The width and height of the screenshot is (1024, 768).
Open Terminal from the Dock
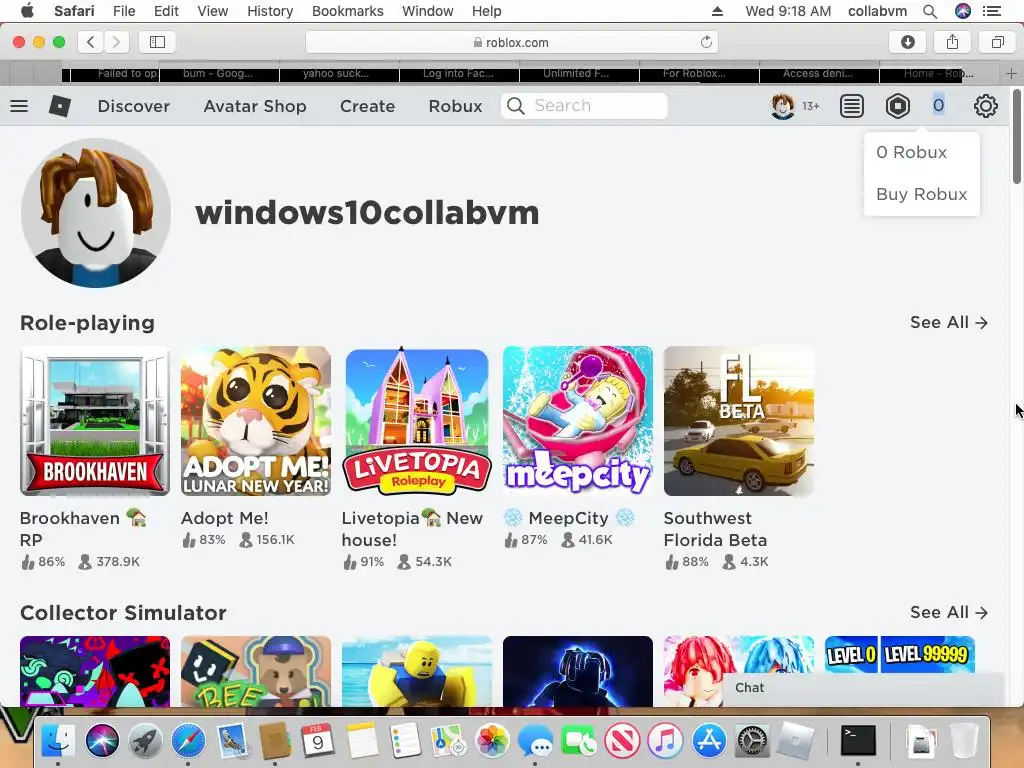[x=857, y=741]
